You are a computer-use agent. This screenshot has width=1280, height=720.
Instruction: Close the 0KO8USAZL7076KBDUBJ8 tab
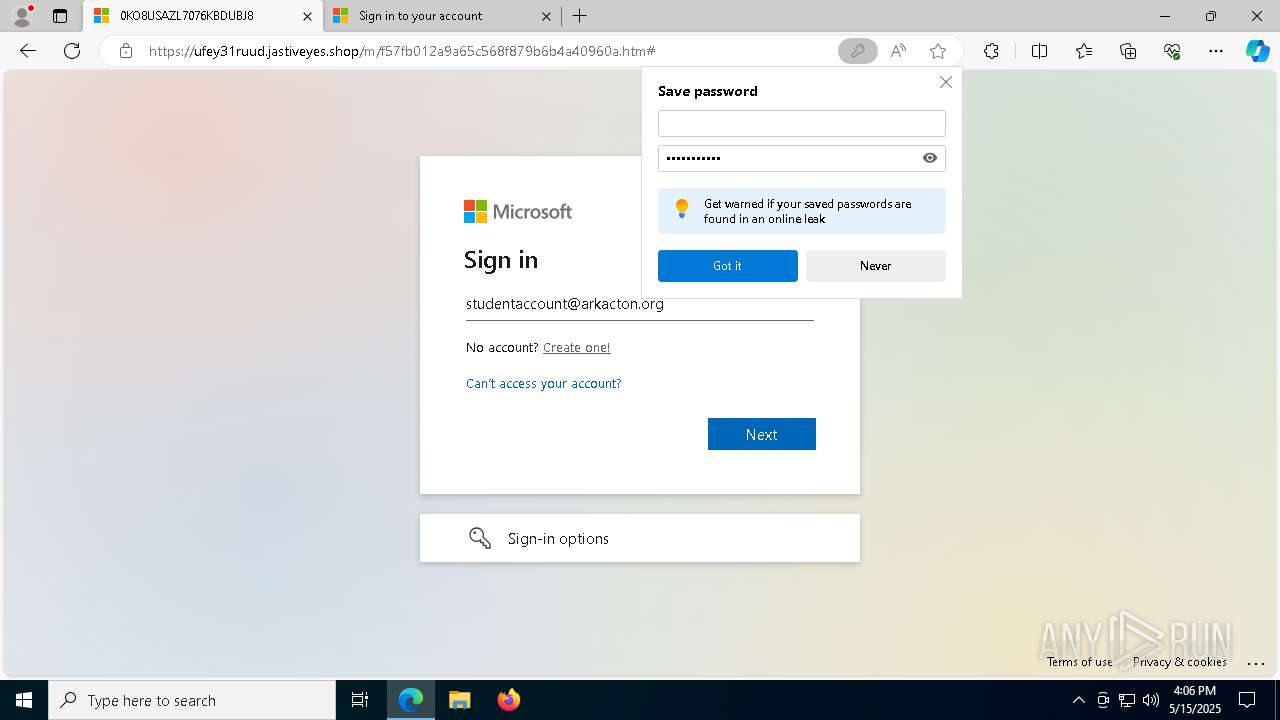[307, 16]
